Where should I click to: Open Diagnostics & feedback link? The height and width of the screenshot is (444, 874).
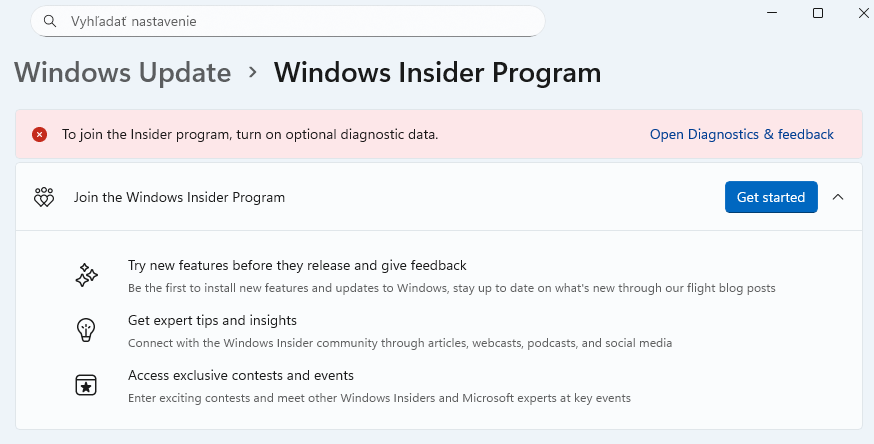point(741,134)
